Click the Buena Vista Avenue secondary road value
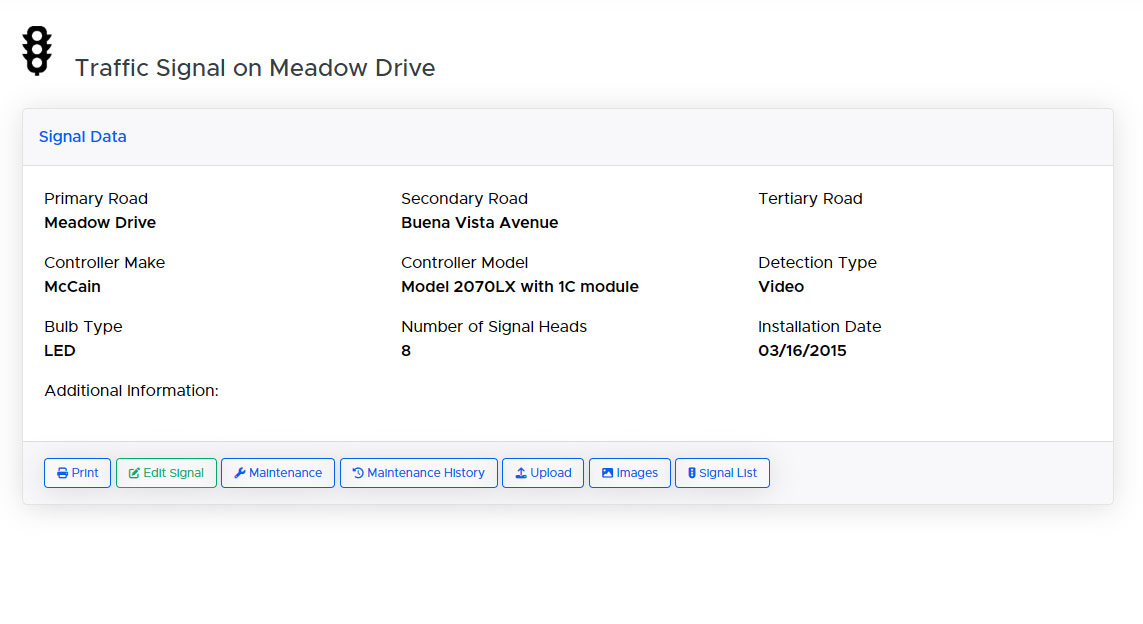 [479, 223]
